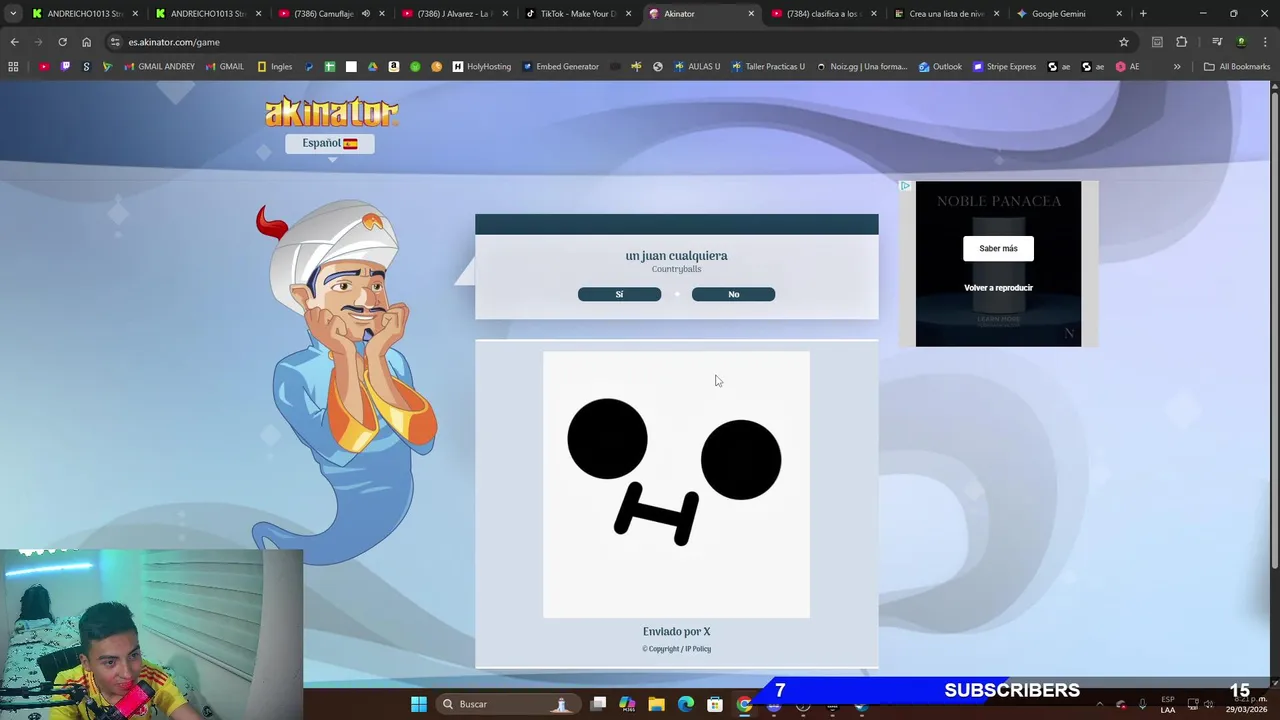
Task: Bookmark this page with the star icon
Action: (x=1124, y=42)
